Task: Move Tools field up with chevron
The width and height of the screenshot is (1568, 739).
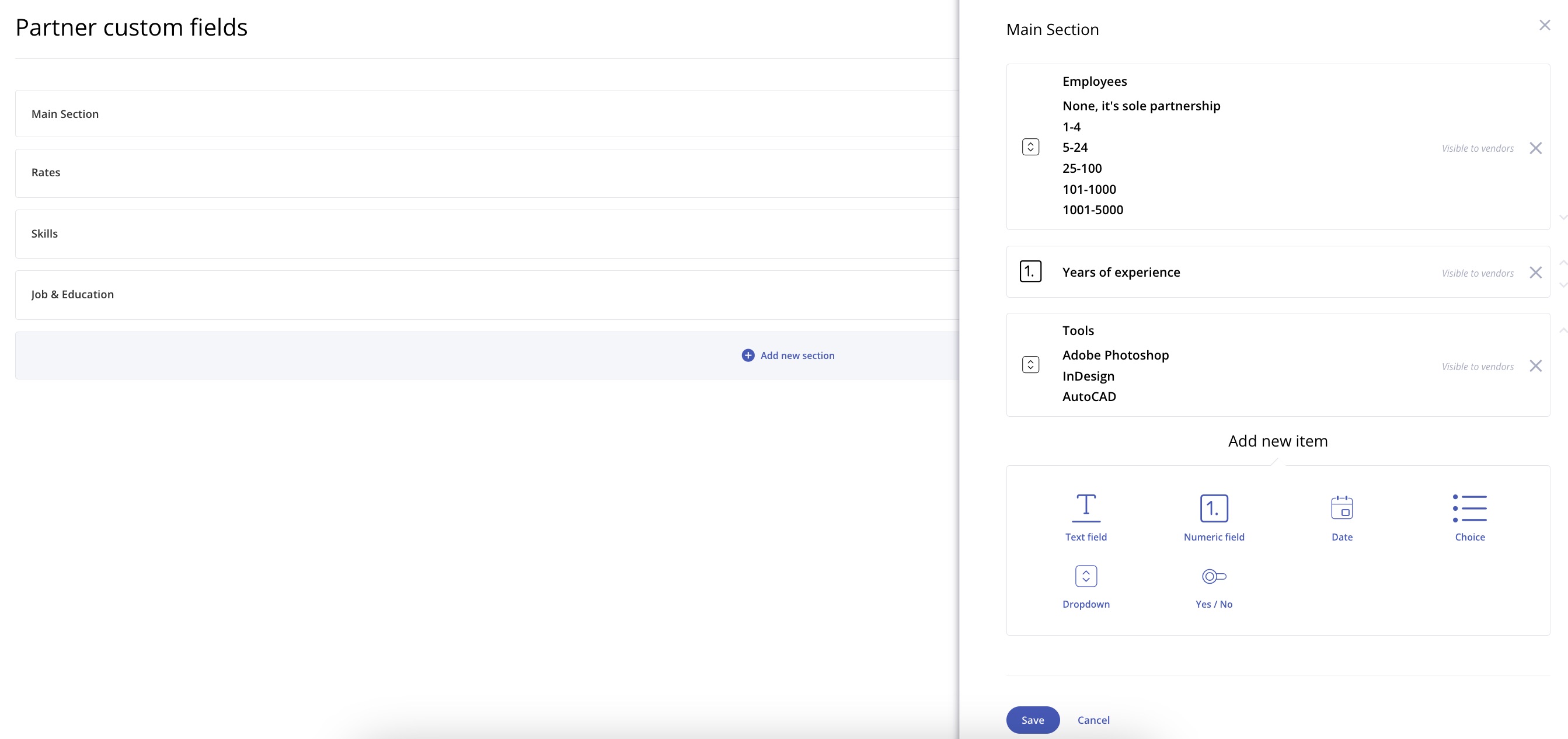Action: (1562, 330)
